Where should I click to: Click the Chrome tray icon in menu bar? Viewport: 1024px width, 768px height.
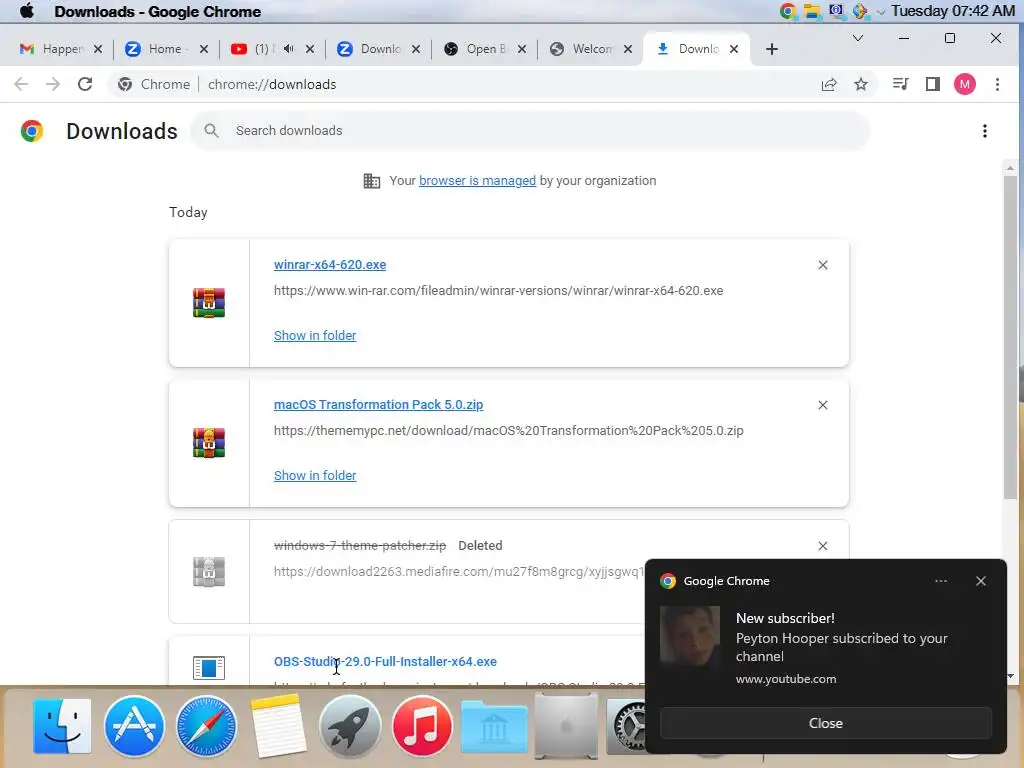[x=788, y=11]
